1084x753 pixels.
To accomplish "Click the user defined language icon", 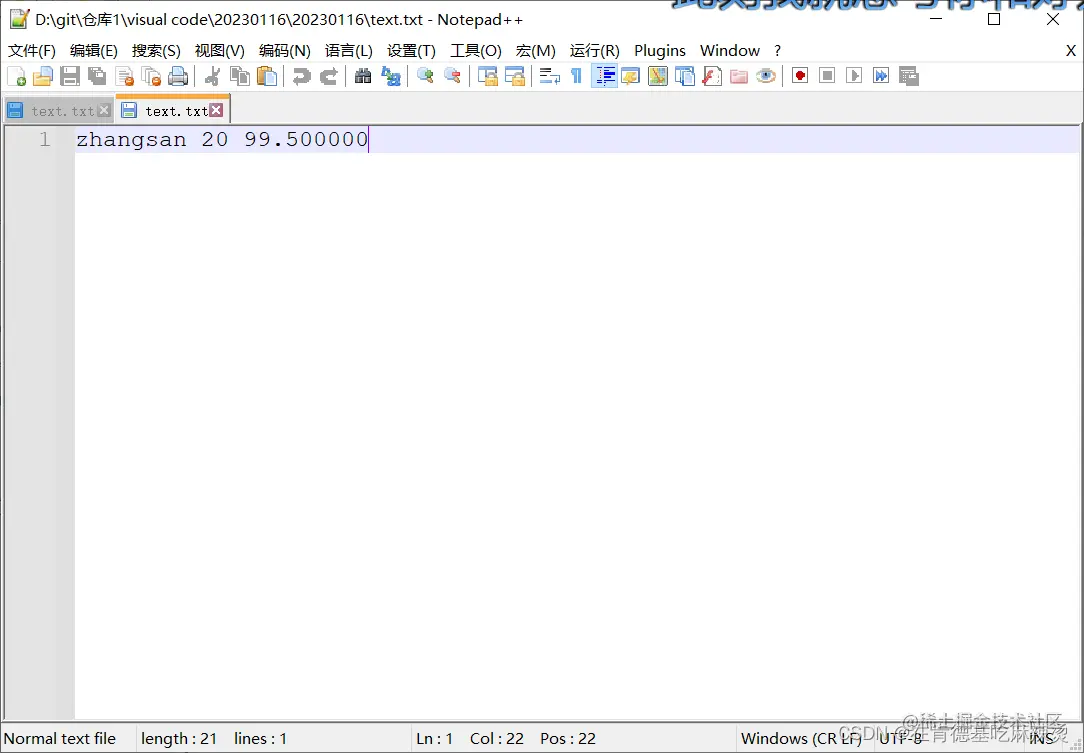I will click(x=630, y=76).
